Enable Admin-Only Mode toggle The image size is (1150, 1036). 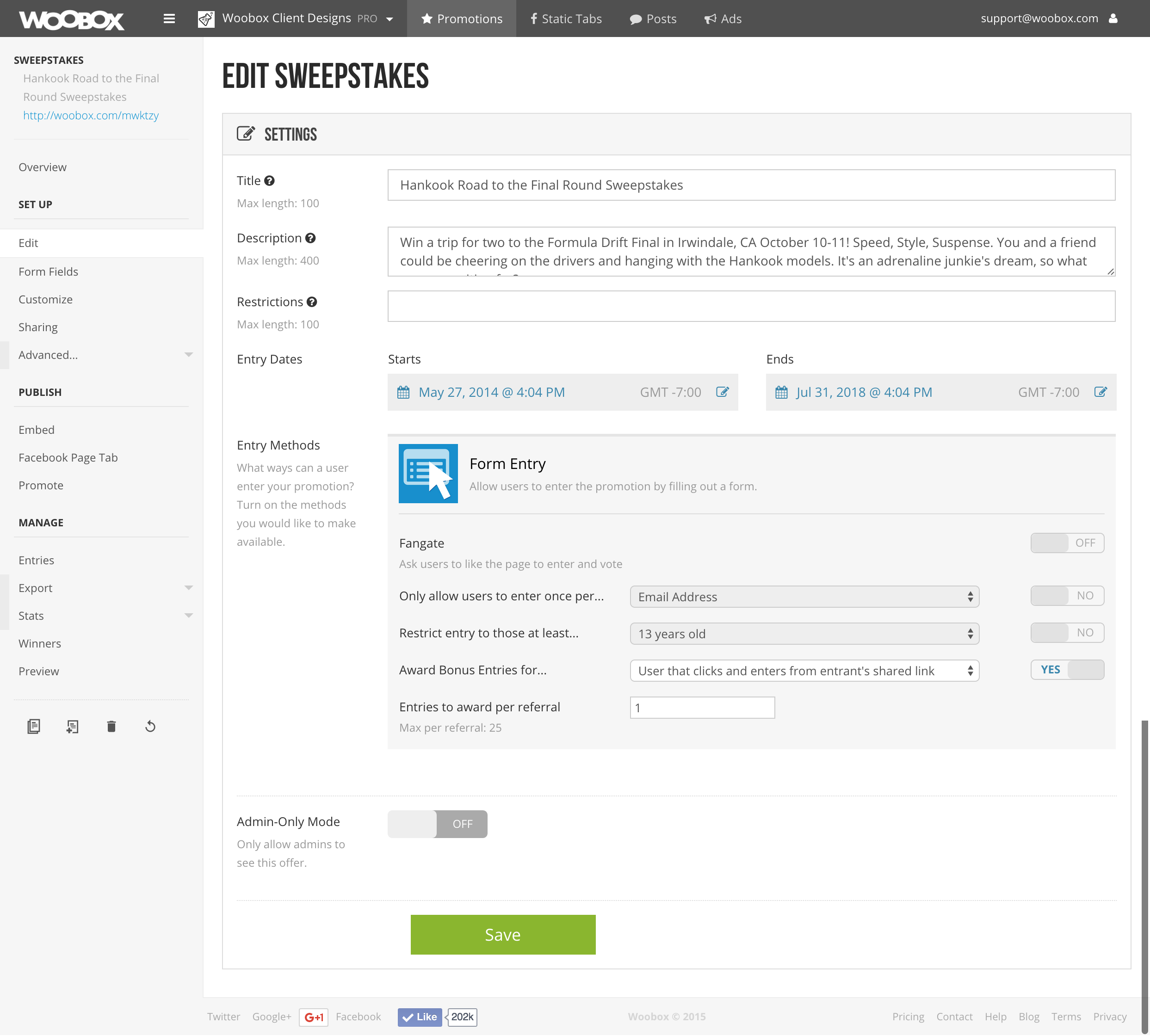point(437,824)
